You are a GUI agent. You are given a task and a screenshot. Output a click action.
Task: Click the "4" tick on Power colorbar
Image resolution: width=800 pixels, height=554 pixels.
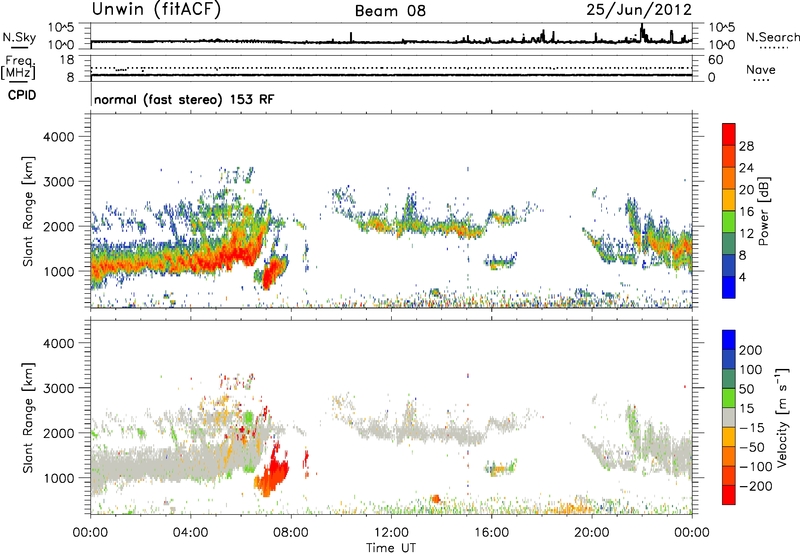coord(742,277)
